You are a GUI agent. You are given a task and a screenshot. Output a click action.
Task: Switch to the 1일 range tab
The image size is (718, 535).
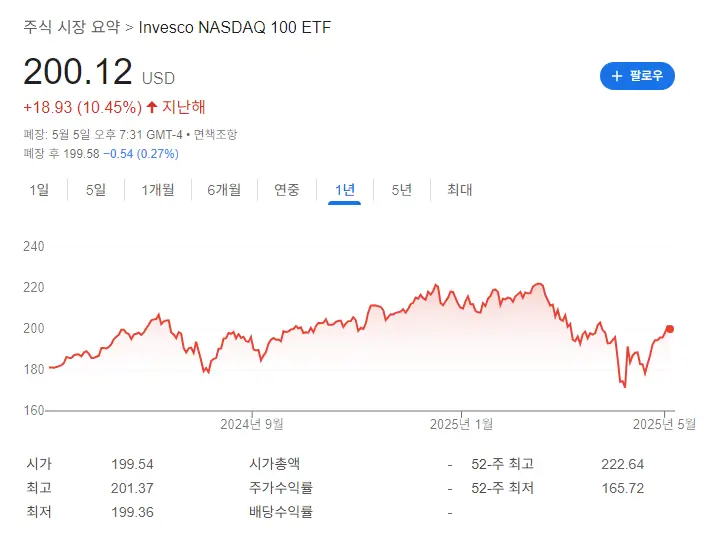(39, 190)
